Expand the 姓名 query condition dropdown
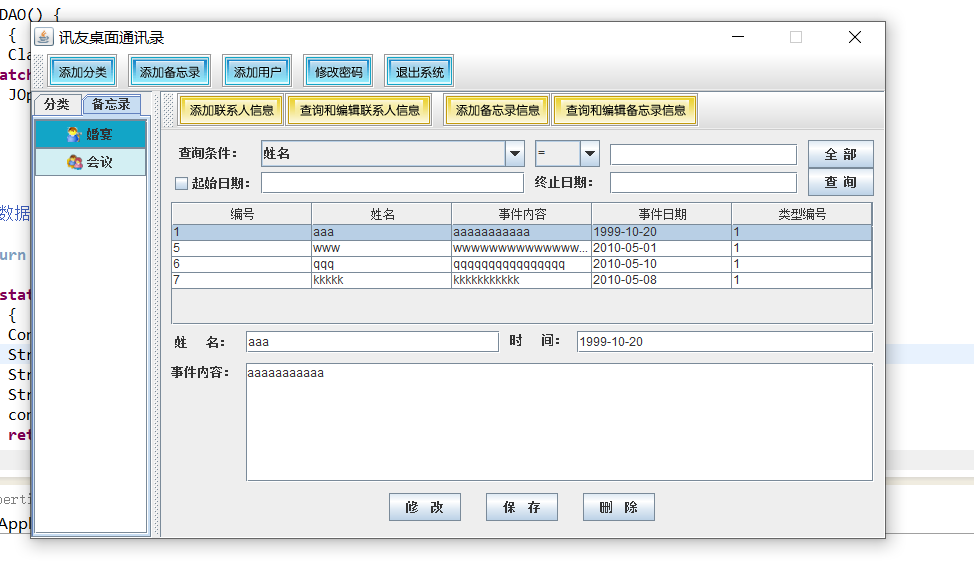Viewport: 974px width, 584px height. coord(515,154)
